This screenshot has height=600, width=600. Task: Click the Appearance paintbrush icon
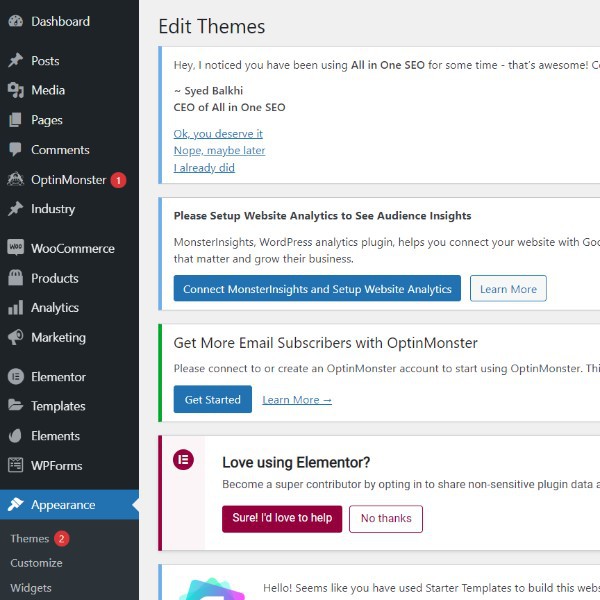tap(16, 504)
